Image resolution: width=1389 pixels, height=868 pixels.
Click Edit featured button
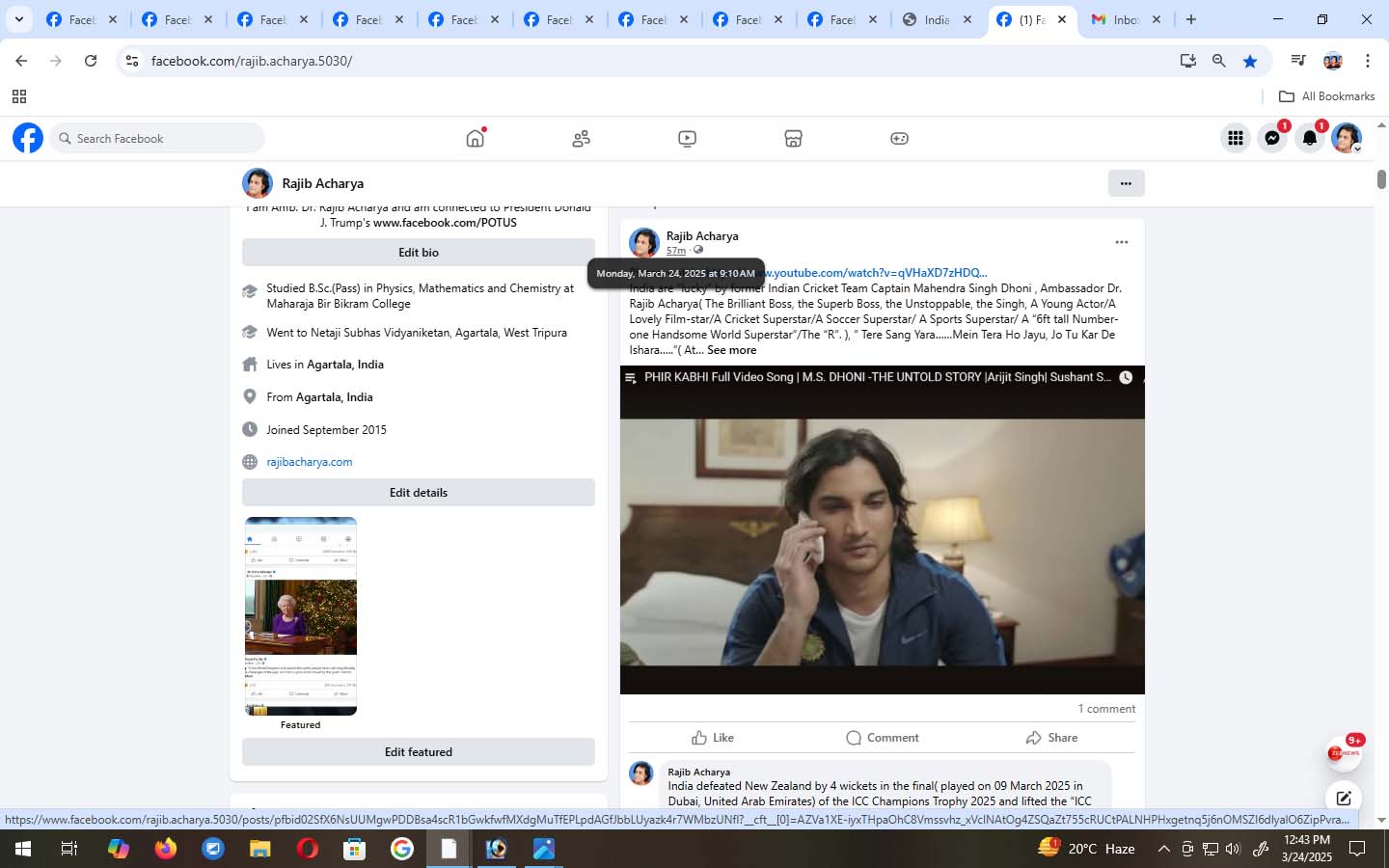(419, 752)
